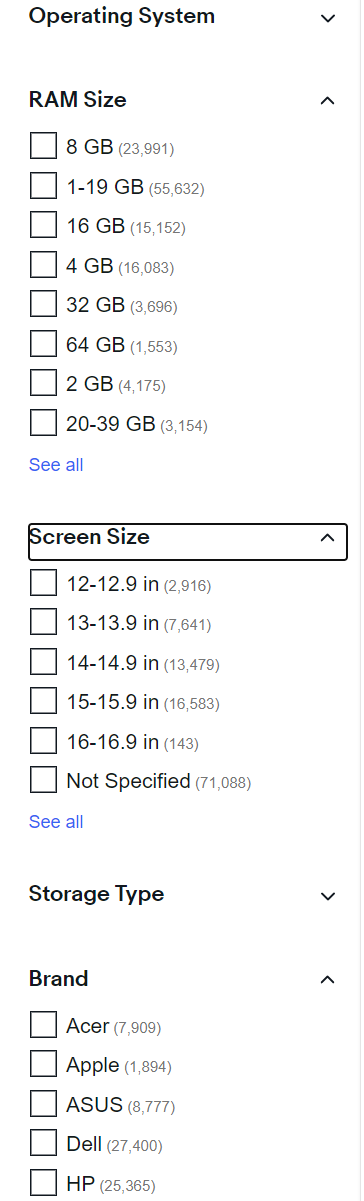Check the 64 GB RAM box
The image size is (364, 1201).
tap(43, 344)
